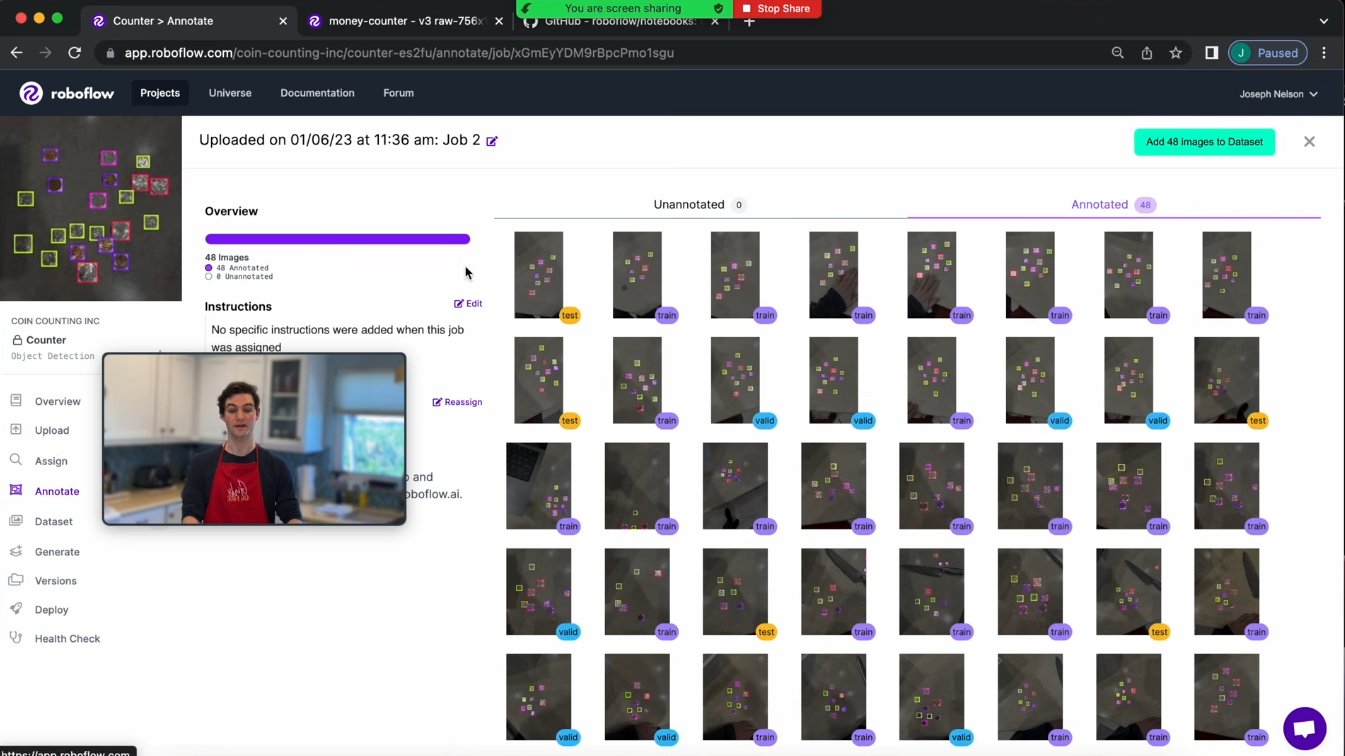The height and width of the screenshot is (756, 1345).
Task: Open the laptop keyboard thumbnail tagged train
Action: [539, 486]
